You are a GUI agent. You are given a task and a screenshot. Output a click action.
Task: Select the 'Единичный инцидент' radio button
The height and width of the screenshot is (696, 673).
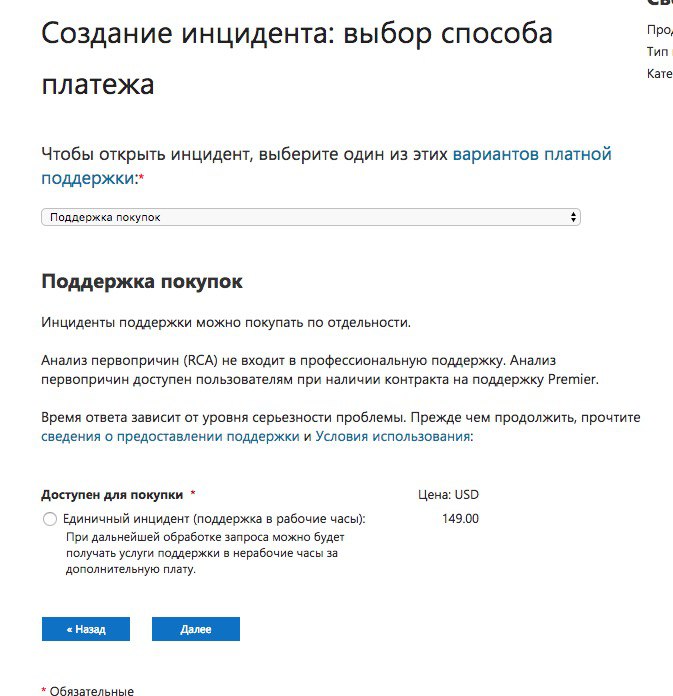click(50, 519)
